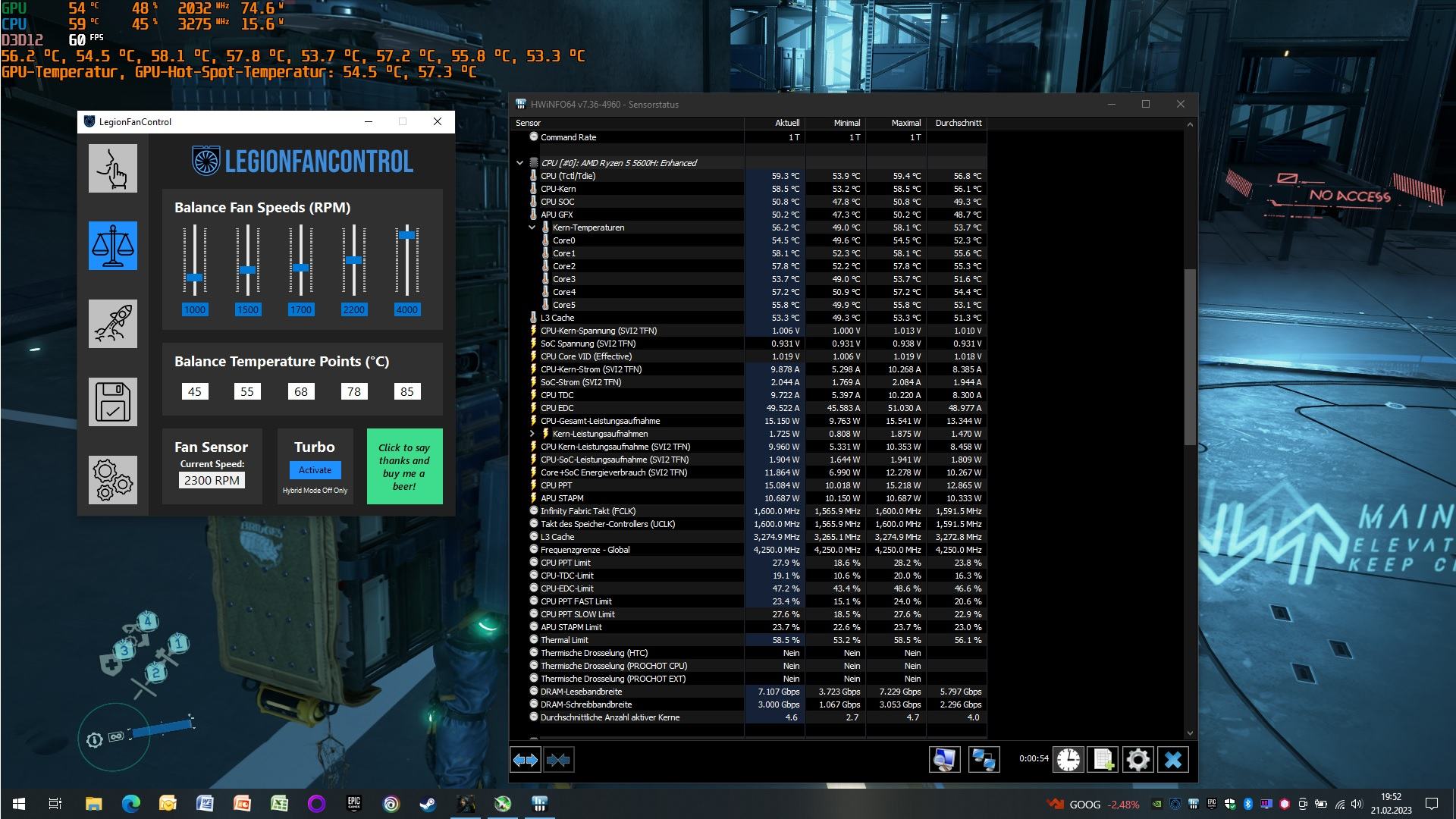Image resolution: width=1456 pixels, height=819 pixels.
Task: Select the Infinity Fabric Takt (FCLK) row
Action: pyautogui.click(x=749, y=511)
